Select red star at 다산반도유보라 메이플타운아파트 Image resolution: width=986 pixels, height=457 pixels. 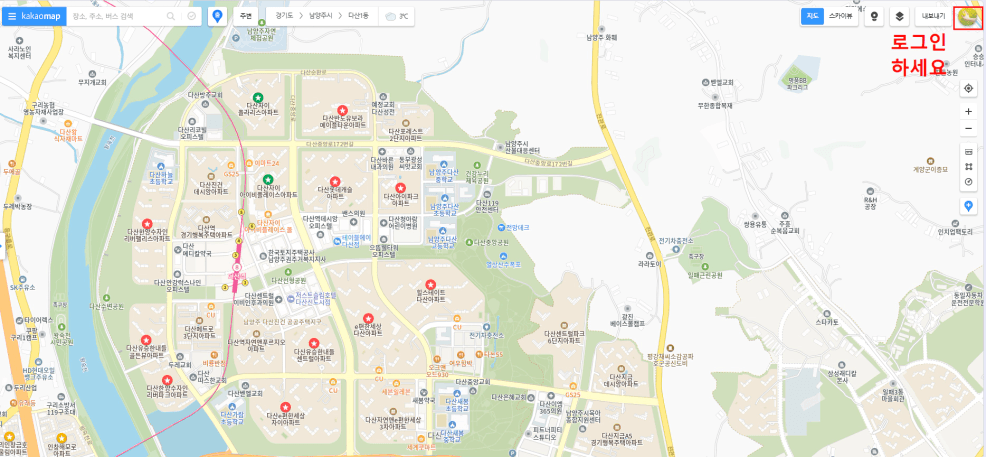[x=343, y=109]
